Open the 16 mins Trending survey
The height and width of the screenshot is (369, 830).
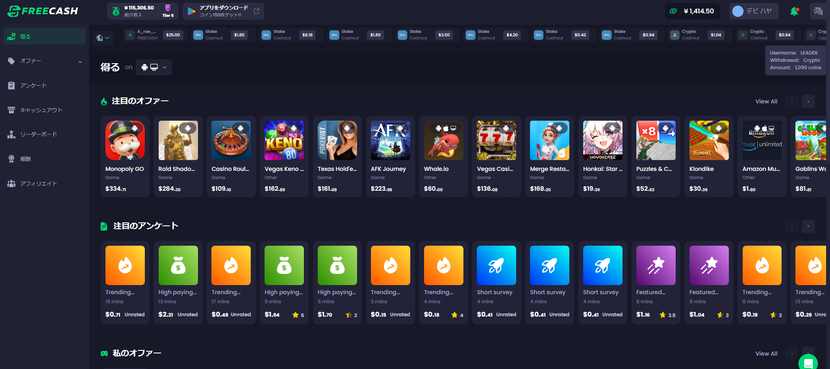click(x=125, y=282)
